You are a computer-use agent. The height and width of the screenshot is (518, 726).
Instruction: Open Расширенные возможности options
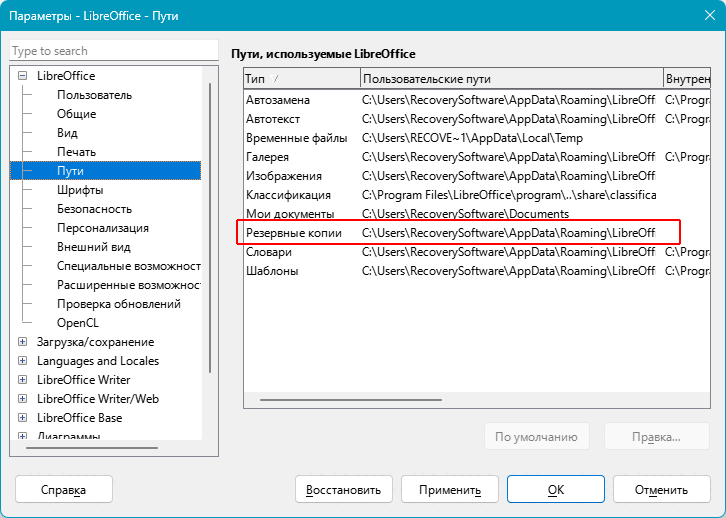[x=129, y=285]
